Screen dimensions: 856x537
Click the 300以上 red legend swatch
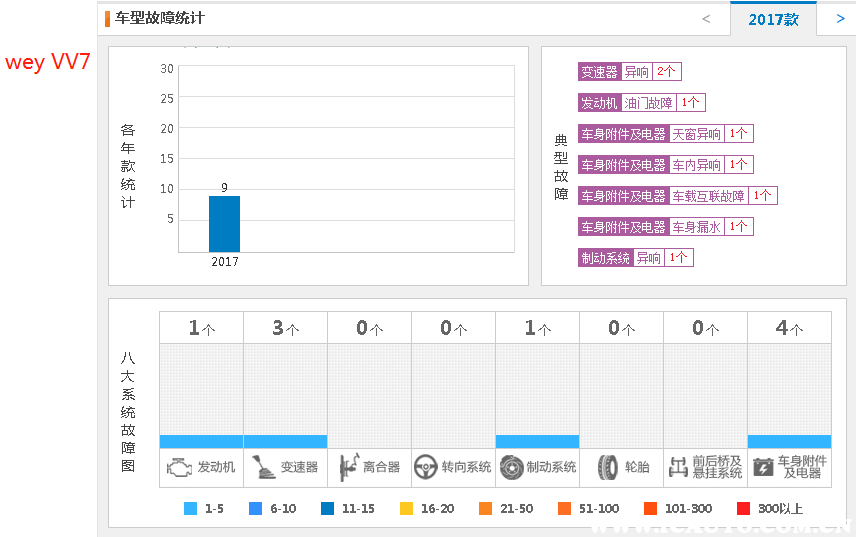743,509
